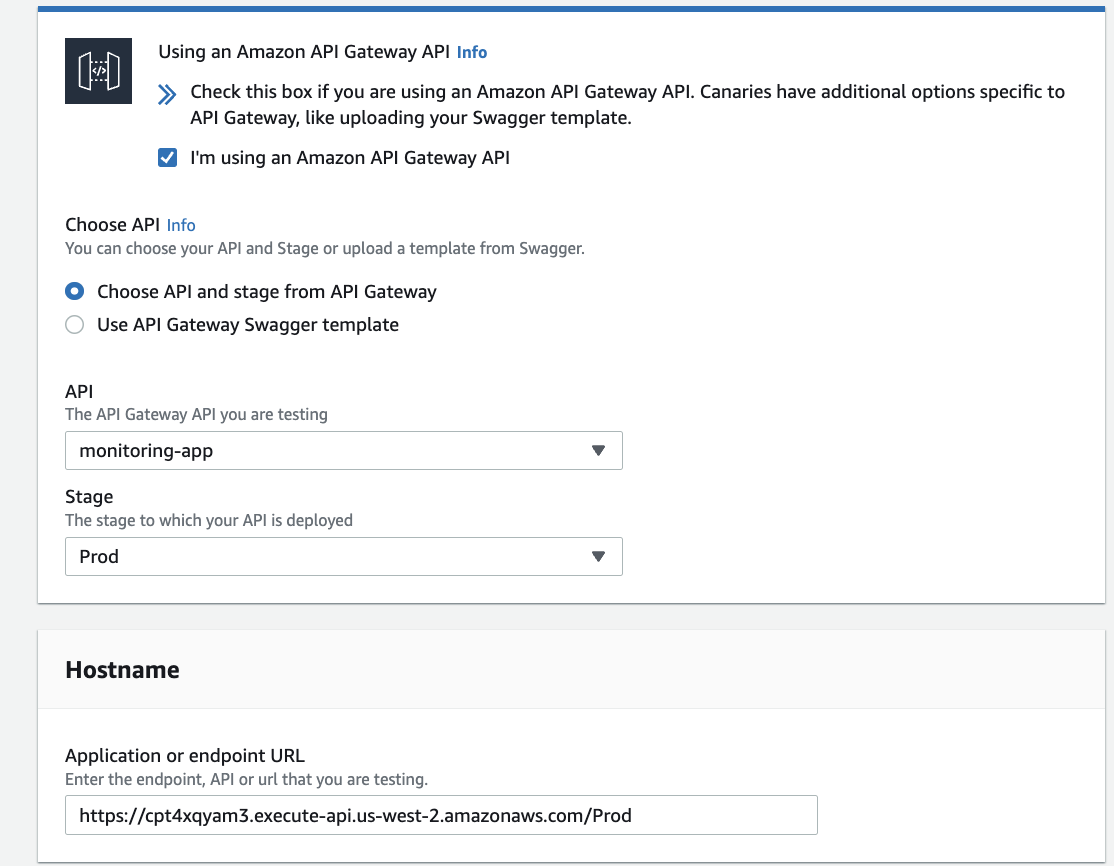Open Info link beside Choose API
Viewport: 1114px width, 866px height.
coord(181,225)
